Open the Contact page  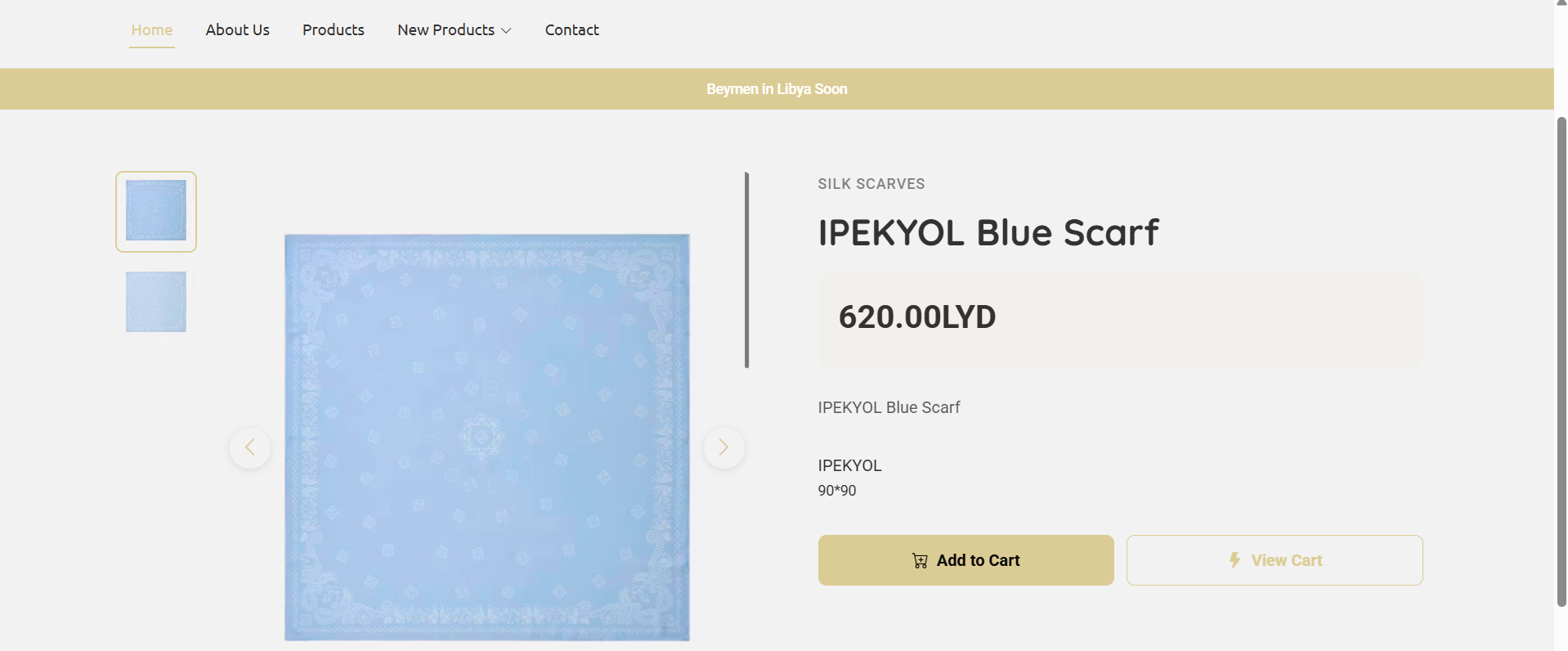pos(571,30)
